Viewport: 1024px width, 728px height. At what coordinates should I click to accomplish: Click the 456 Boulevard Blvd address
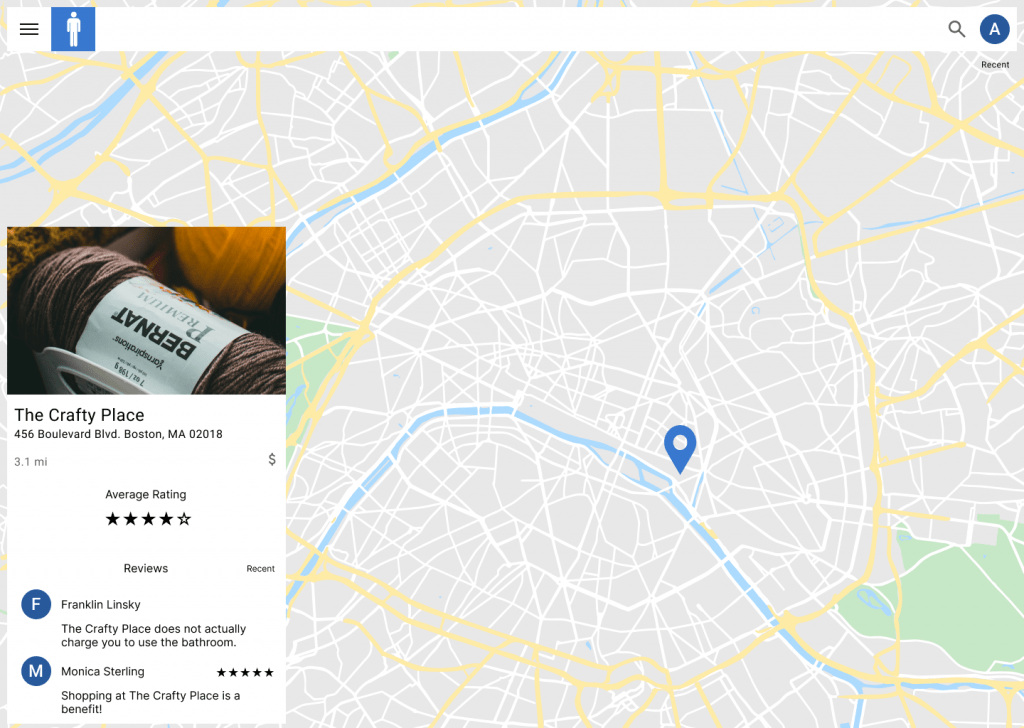tap(118, 435)
